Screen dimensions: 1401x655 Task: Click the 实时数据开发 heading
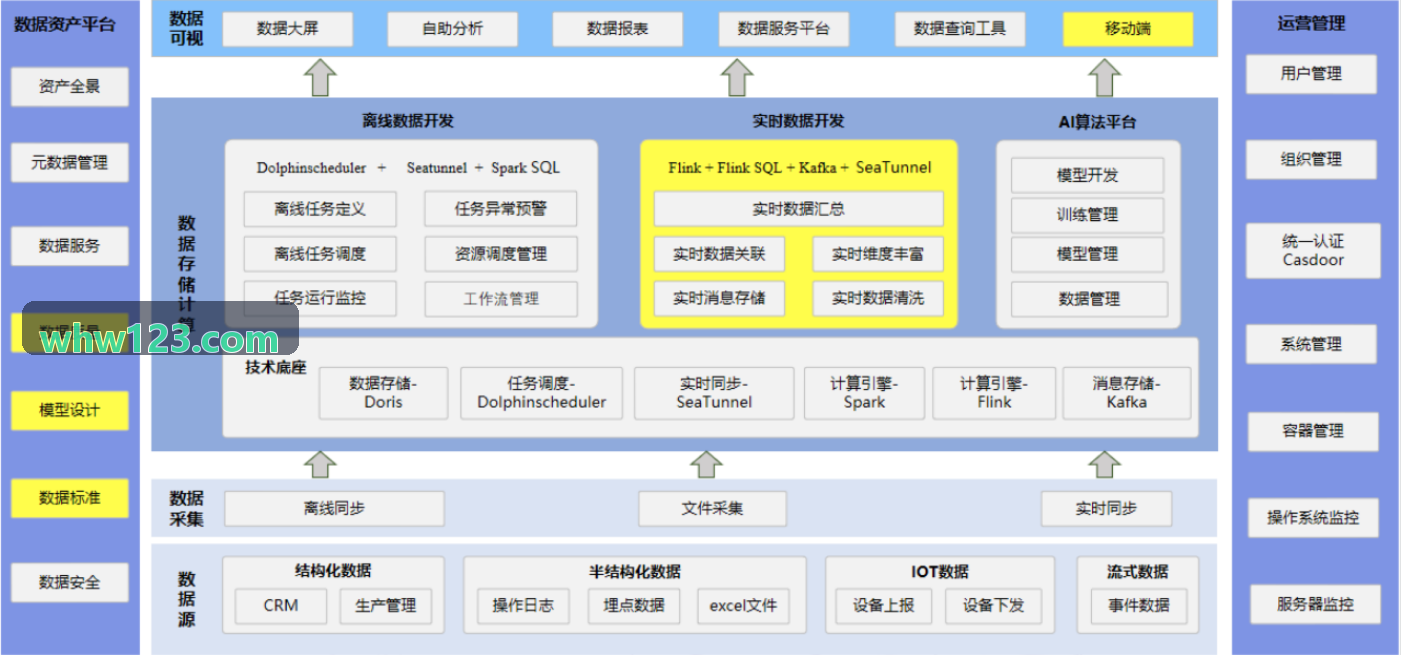798,121
